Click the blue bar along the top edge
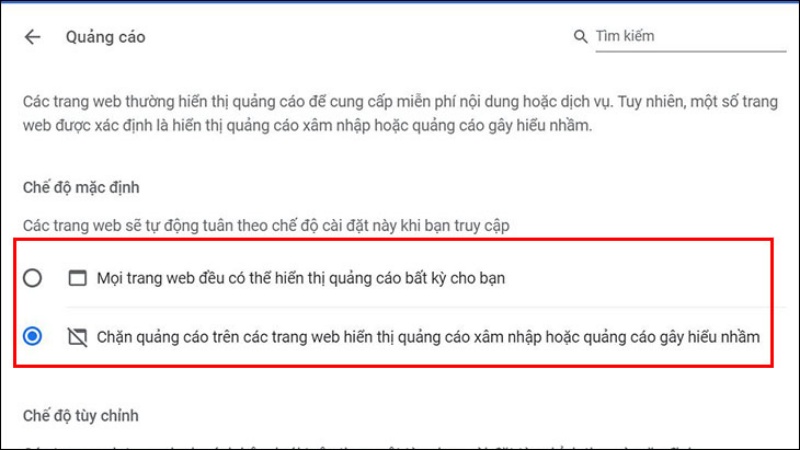Screen dimensions: 800x450 pyautogui.click(x=400, y=2)
